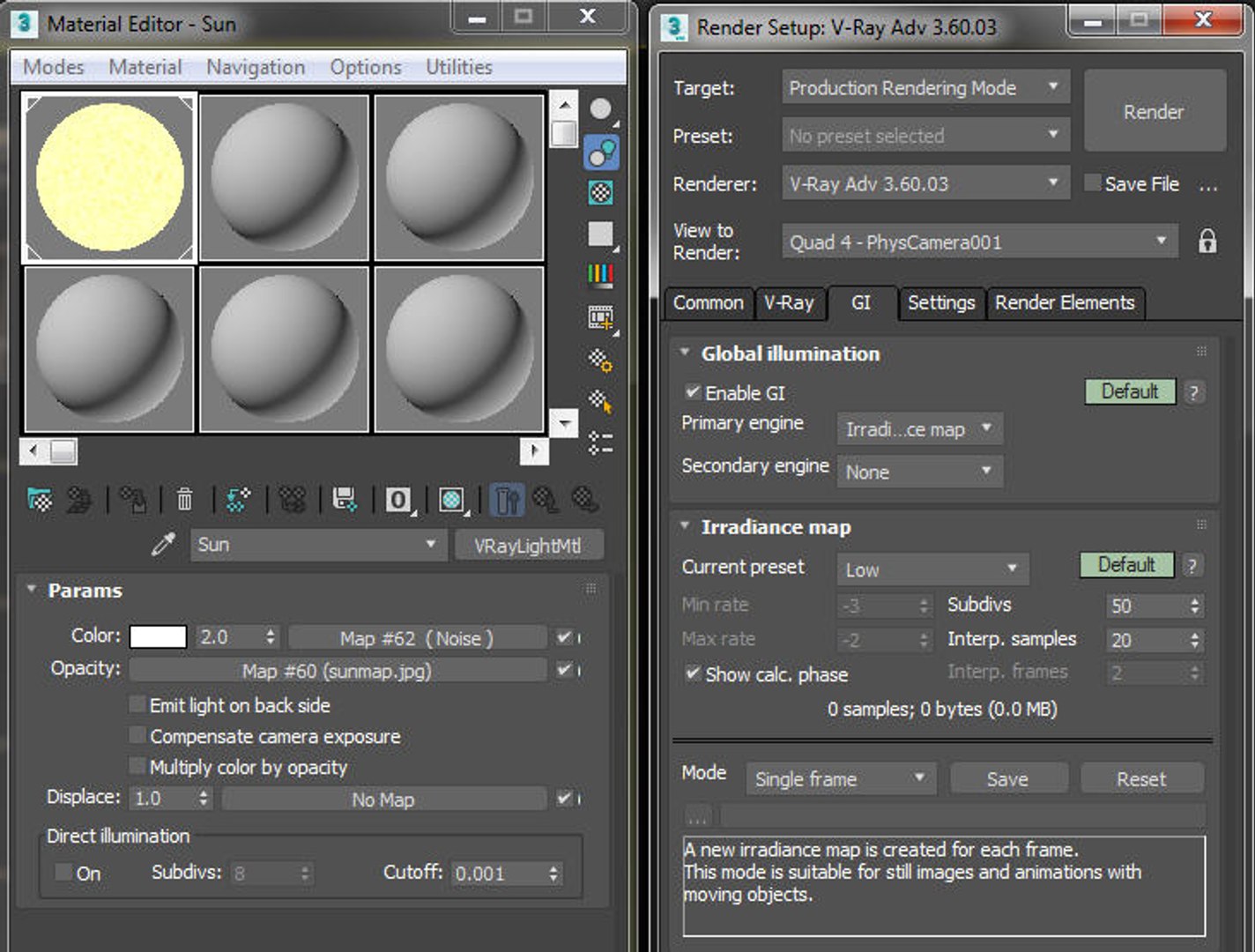Toggle the Show calc. phase checkbox
The height and width of the screenshot is (952, 1255).
[x=693, y=673]
